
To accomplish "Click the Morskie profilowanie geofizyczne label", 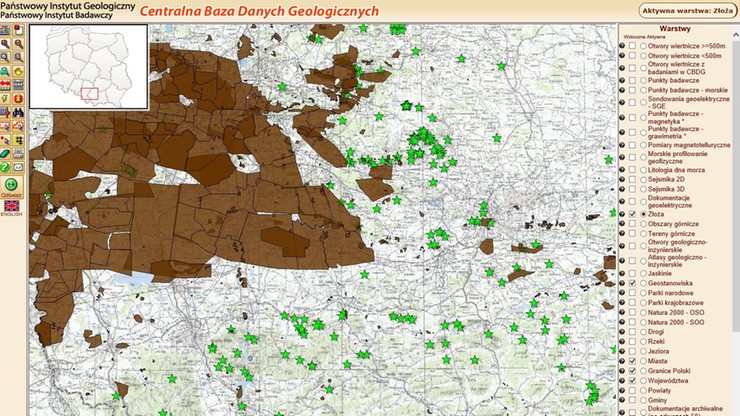I will [x=678, y=158].
